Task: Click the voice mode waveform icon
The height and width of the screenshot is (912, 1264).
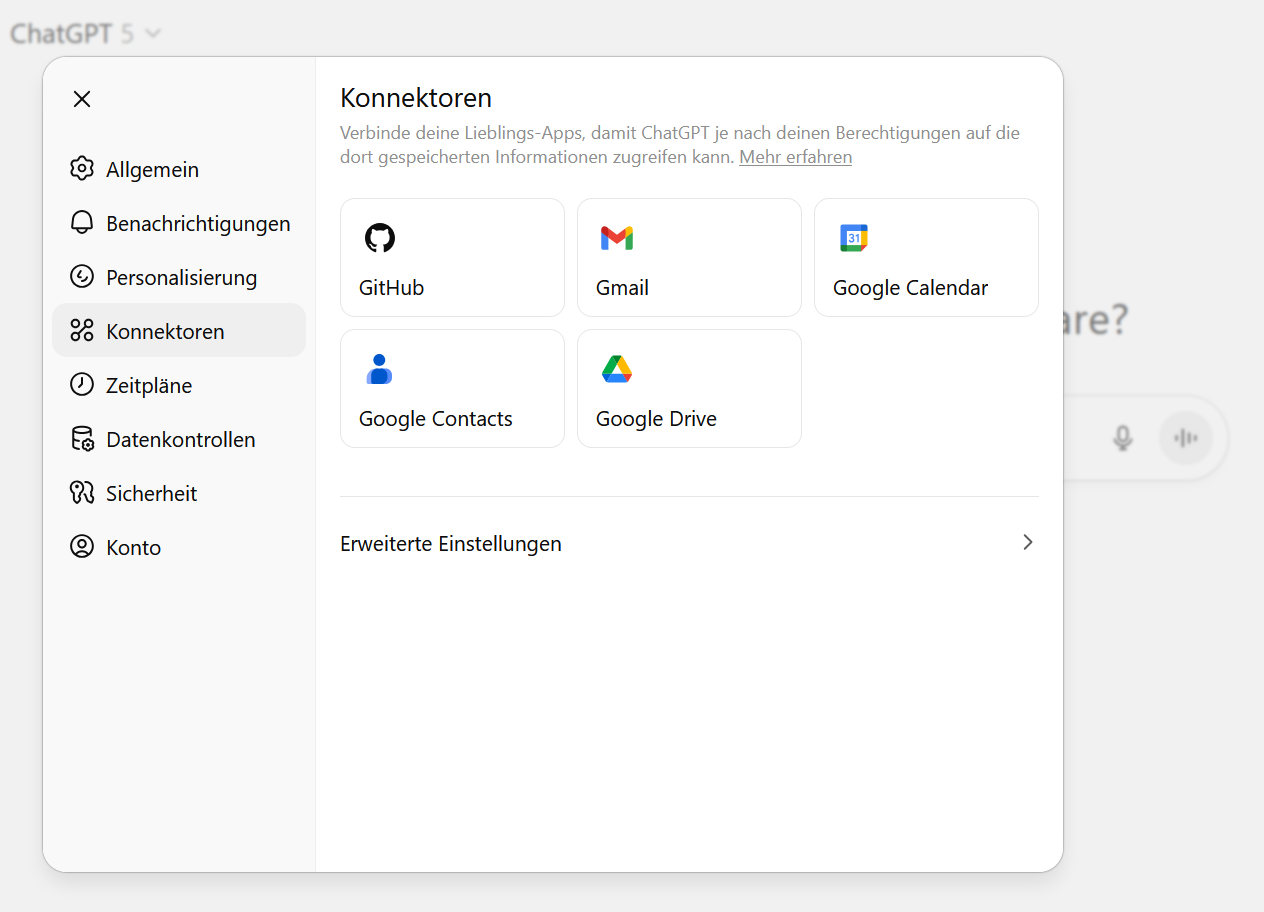Action: click(x=1185, y=438)
